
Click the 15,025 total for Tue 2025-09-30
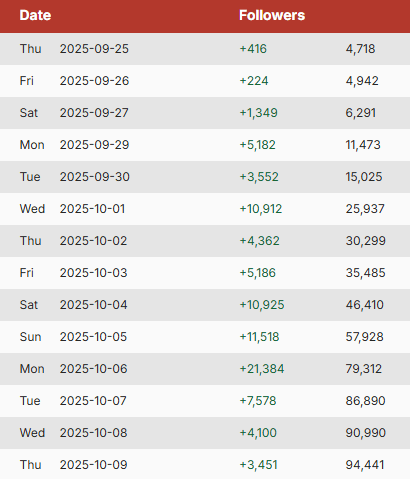364,177
